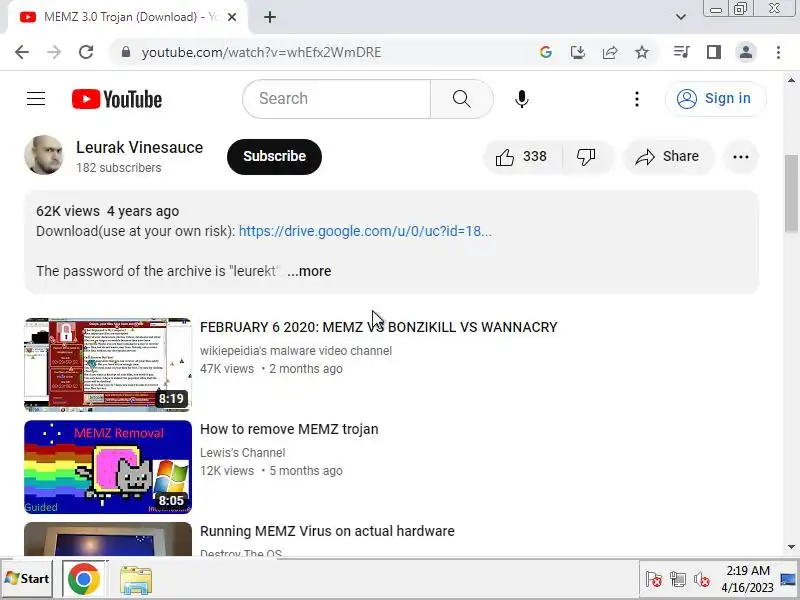The height and width of the screenshot is (600, 800).
Task: Open FEBRUARY 6 2020 video title
Action: click(379, 327)
